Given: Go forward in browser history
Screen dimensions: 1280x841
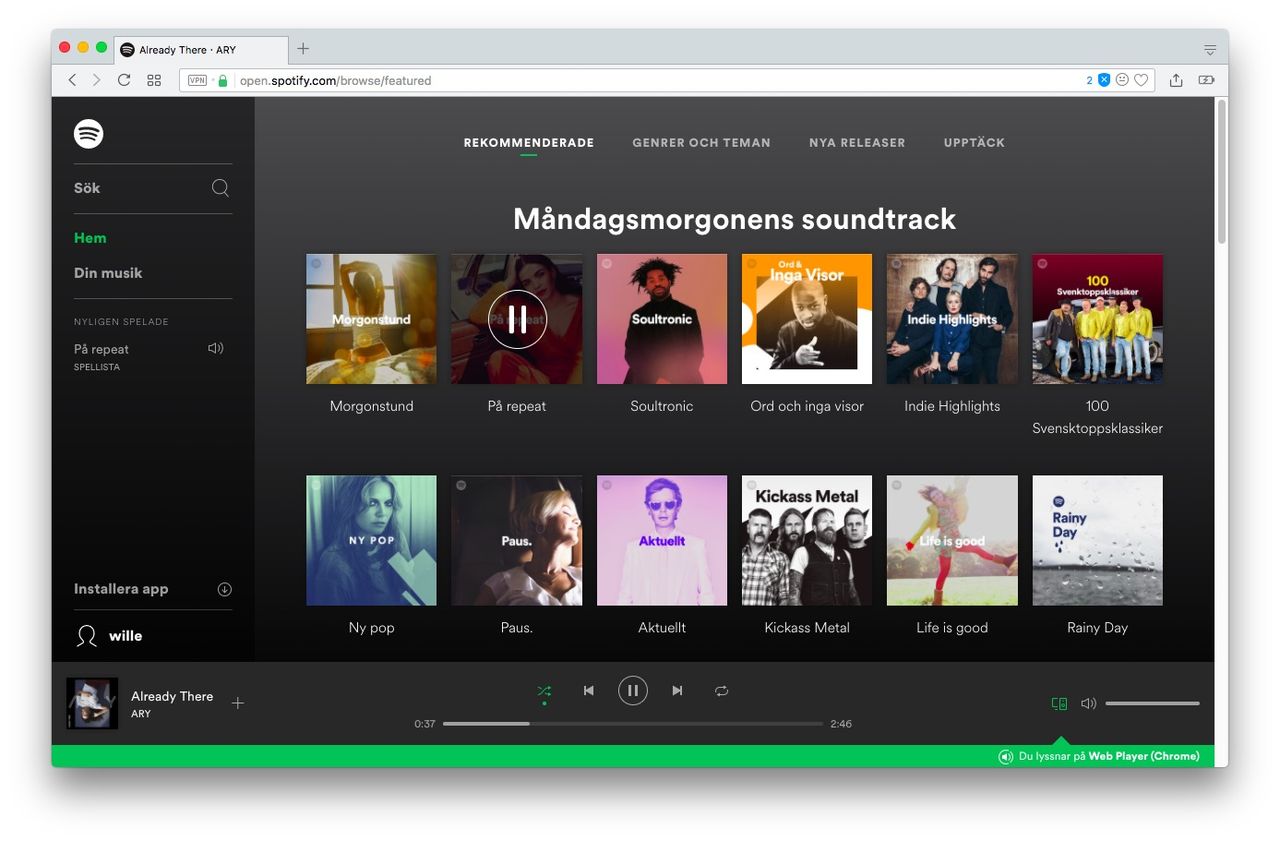Looking at the screenshot, I should tap(97, 80).
